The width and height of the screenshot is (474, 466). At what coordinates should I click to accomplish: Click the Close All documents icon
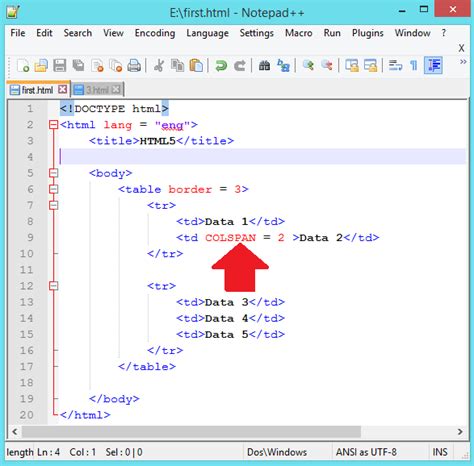point(116,65)
